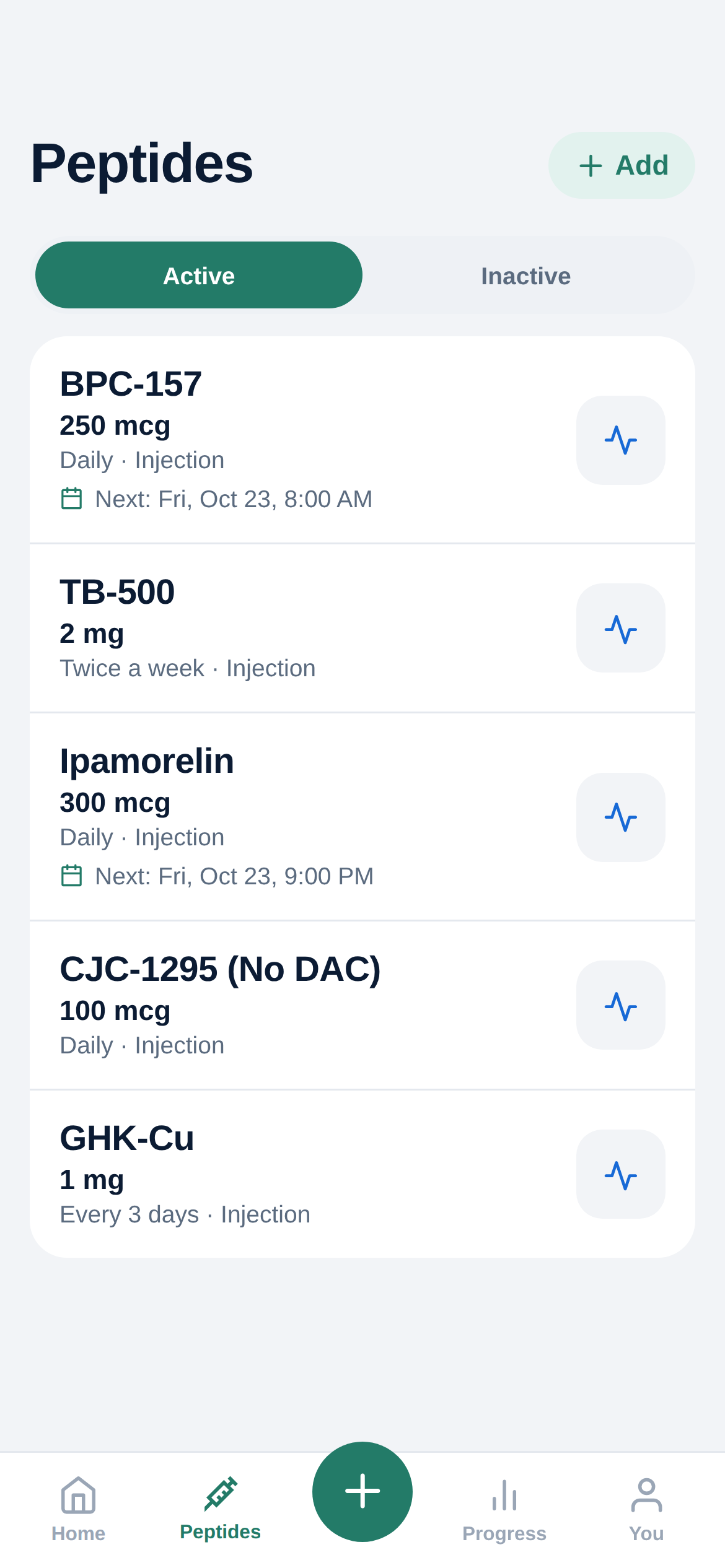Switch to the Inactive peptides list
The height and width of the screenshot is (1568, 725).
click(526, 276)
